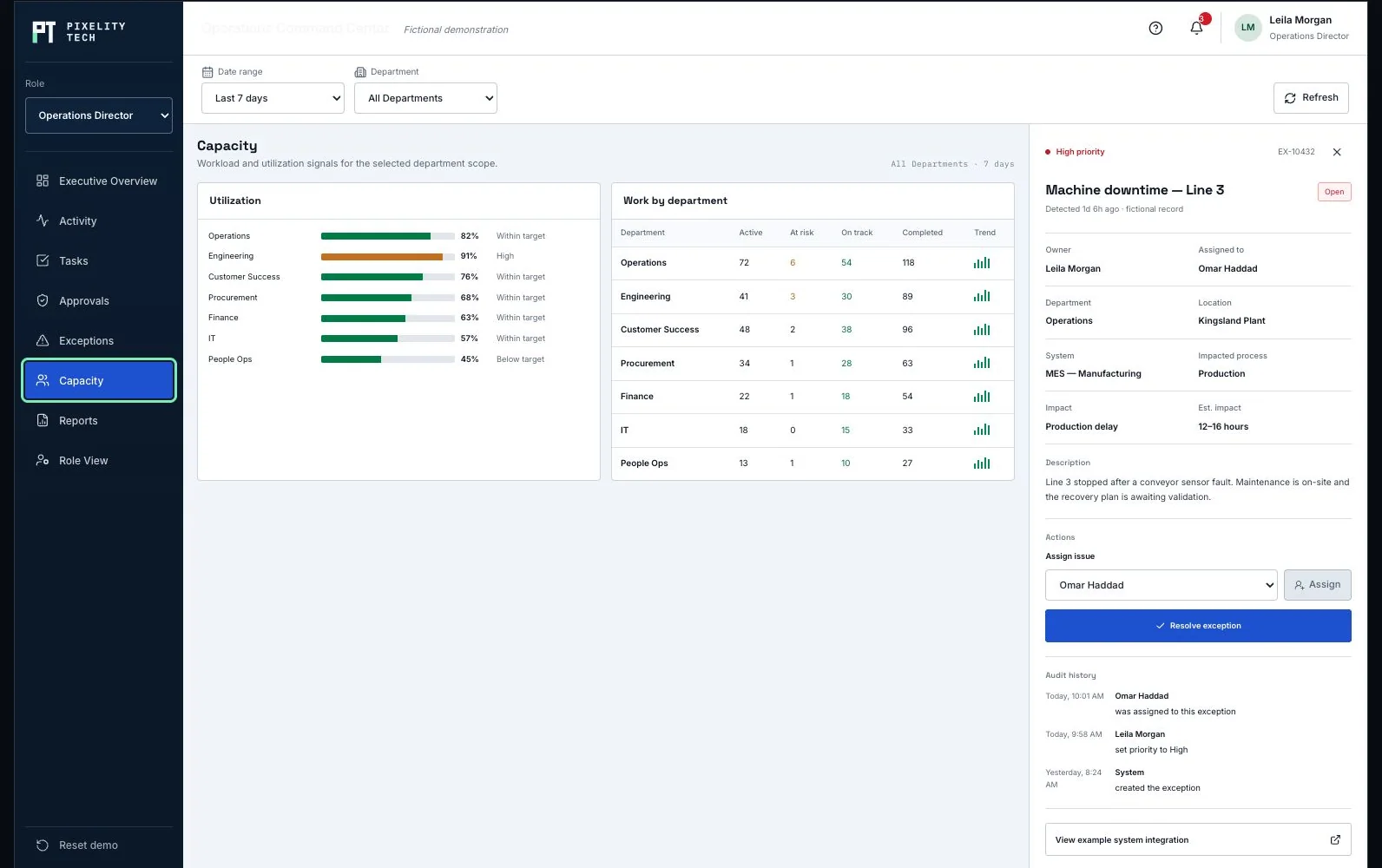This screenshot has width=1382, height=868.
Task: Click the Department building icon
Action: [x=360, y=72]
